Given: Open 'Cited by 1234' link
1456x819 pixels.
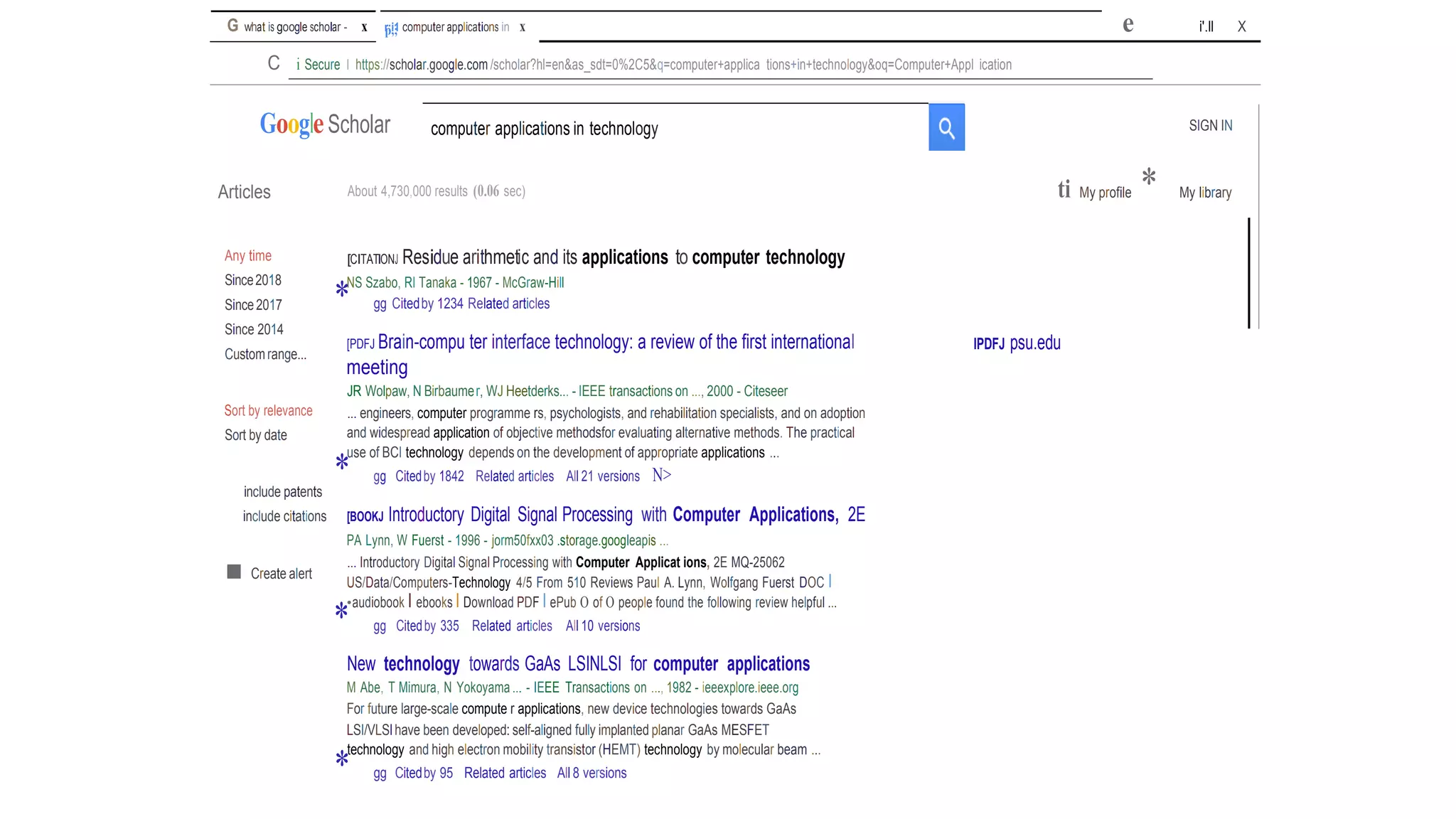Looking at the screenshot, I should (x=427, y=304).
